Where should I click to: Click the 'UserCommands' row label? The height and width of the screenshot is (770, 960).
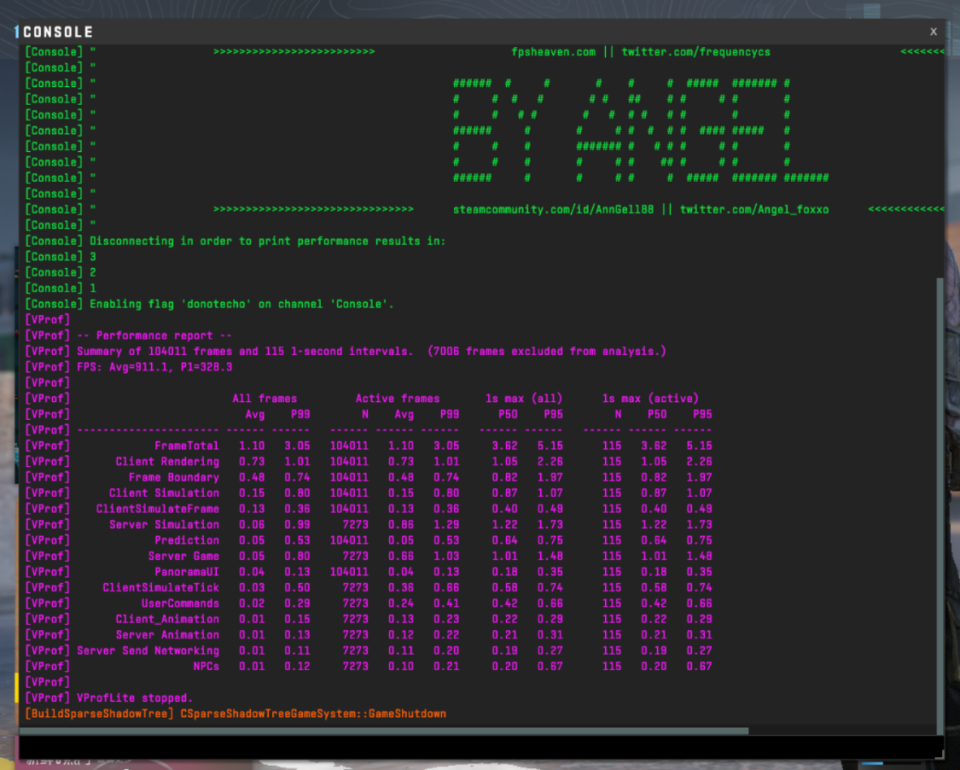click(180, 604)
